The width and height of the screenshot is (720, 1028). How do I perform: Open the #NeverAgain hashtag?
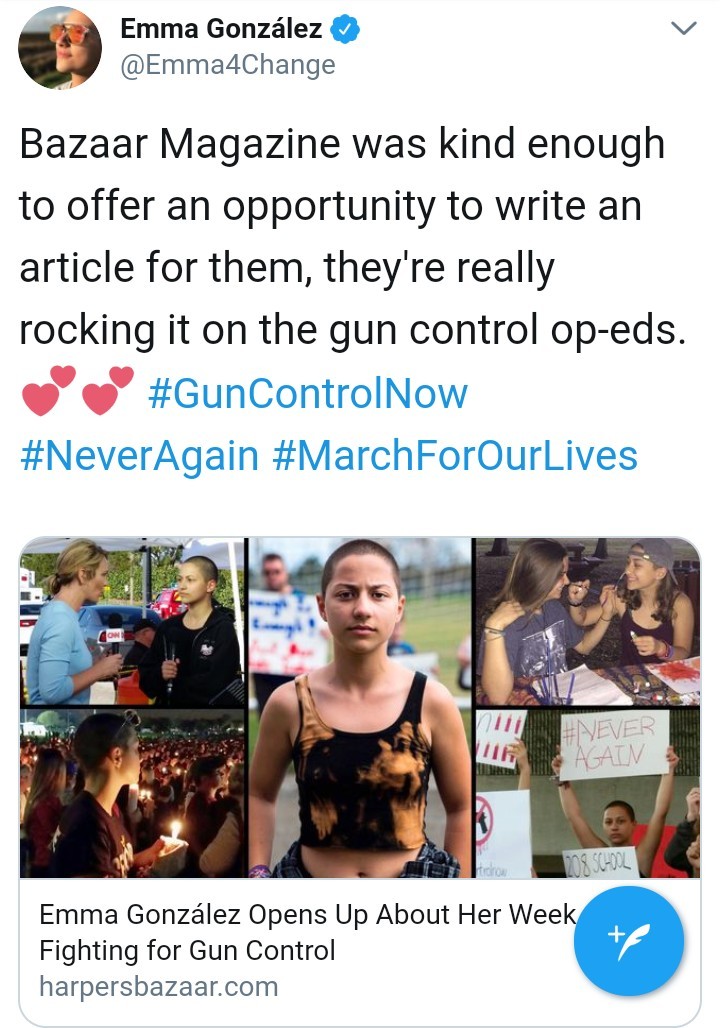(x=139, y=456)
